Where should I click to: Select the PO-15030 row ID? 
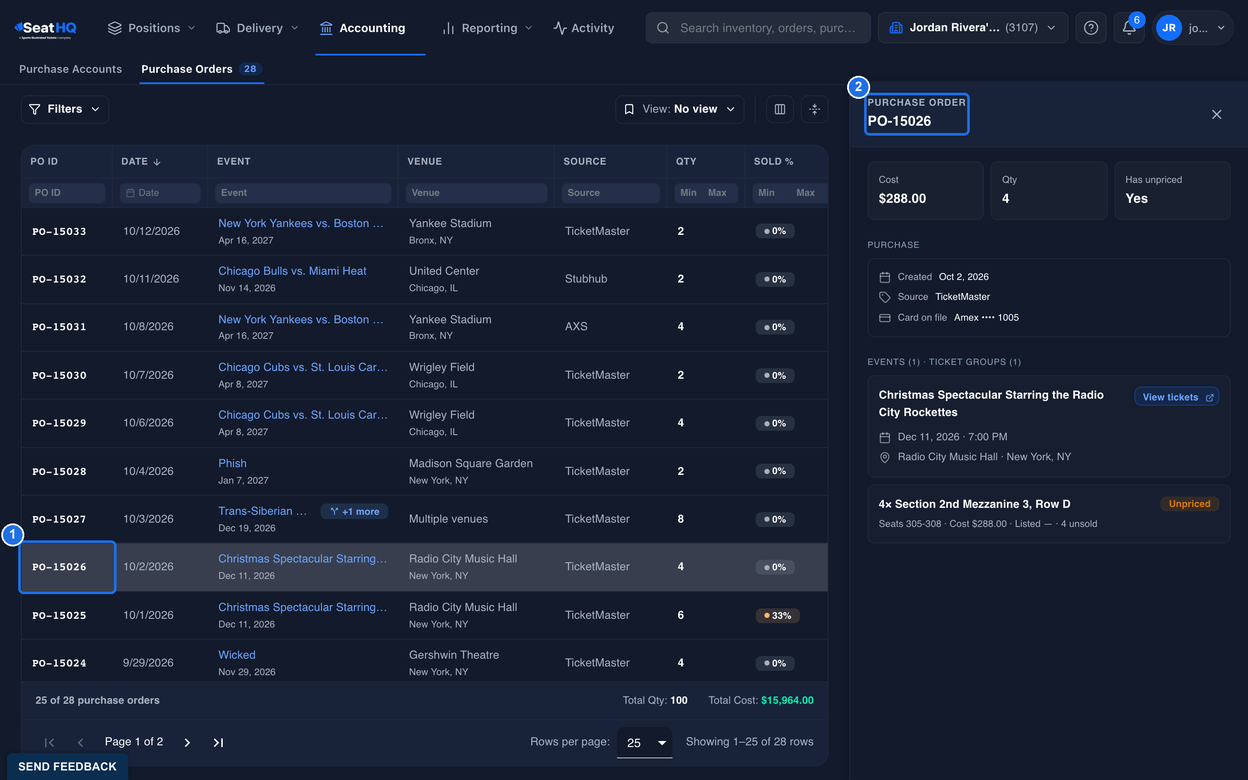[x=59, y=375]
